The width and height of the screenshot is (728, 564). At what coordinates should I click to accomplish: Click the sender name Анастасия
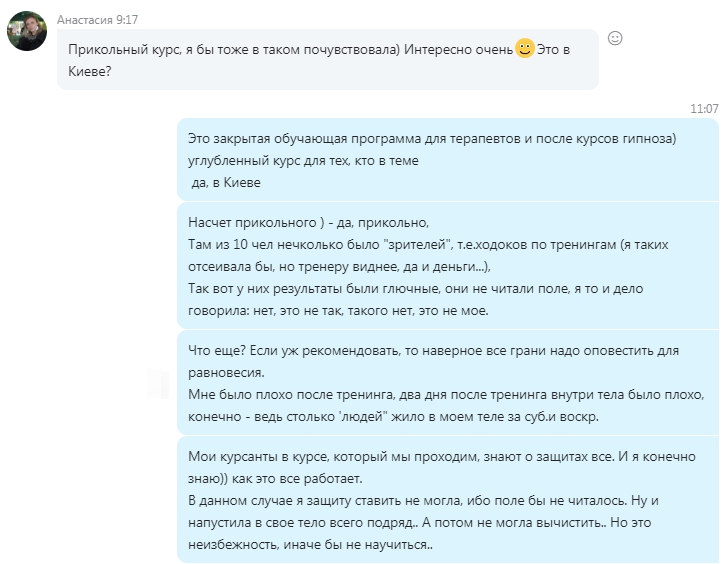point(90,18)
